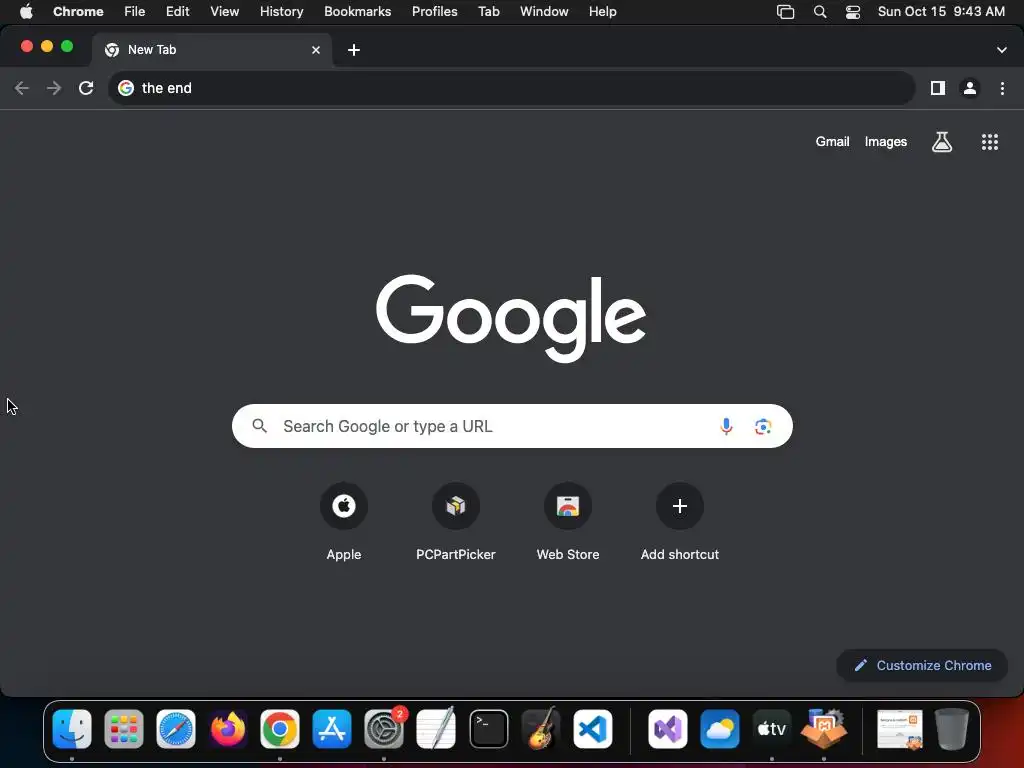
Task: Open the History menu
Action: 281,11
